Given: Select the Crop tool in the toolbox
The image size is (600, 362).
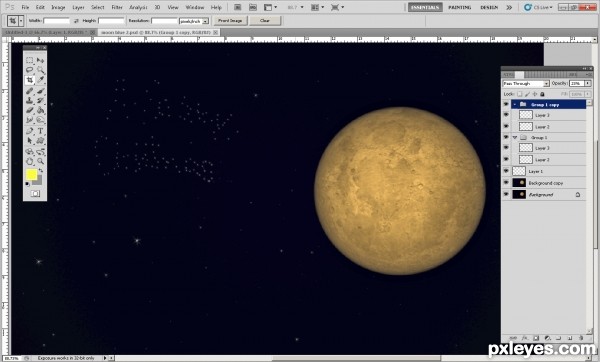Looking at the screenshot, I should point(29,80).
